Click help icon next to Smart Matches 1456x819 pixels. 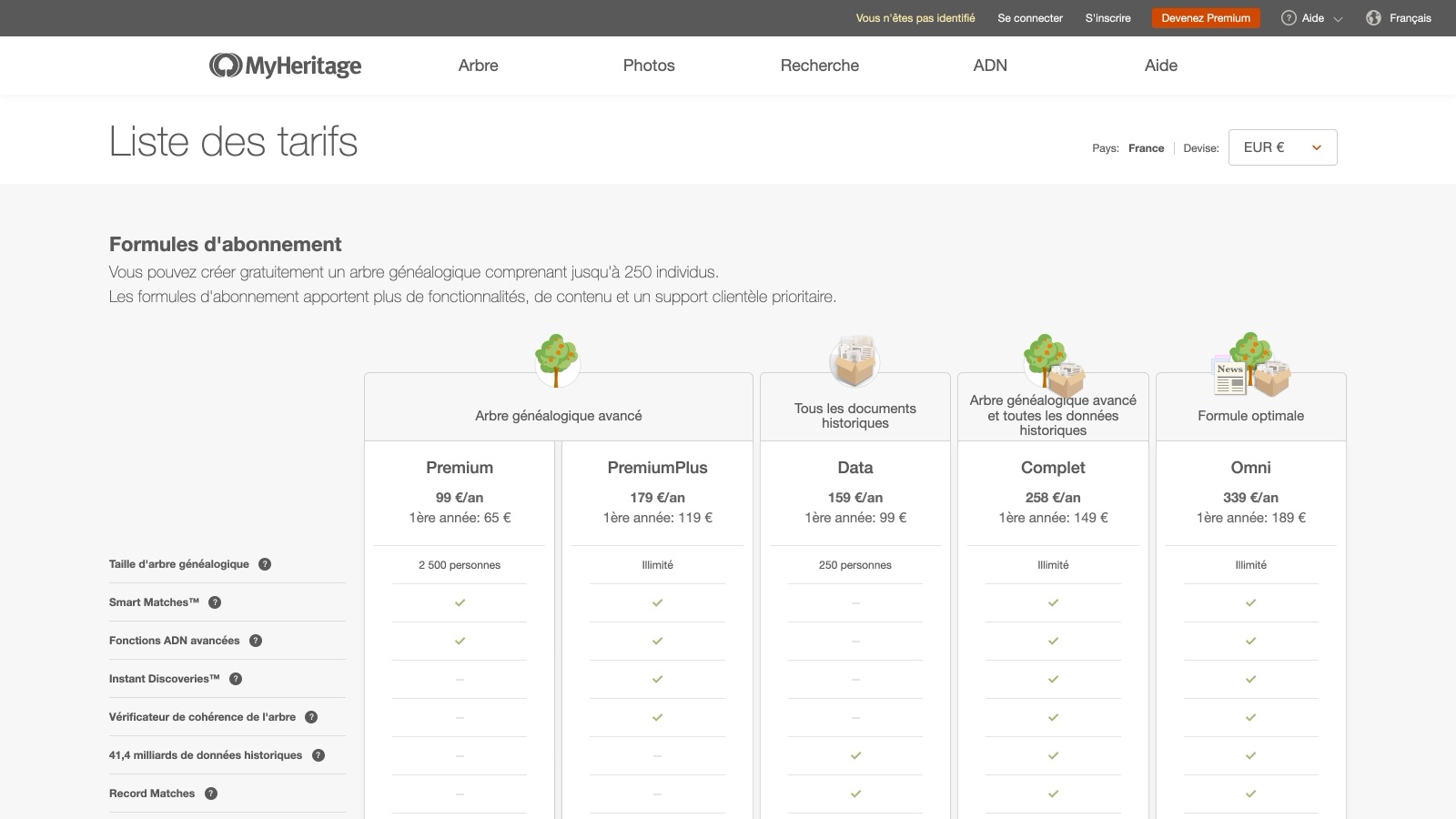coord(215,602)
